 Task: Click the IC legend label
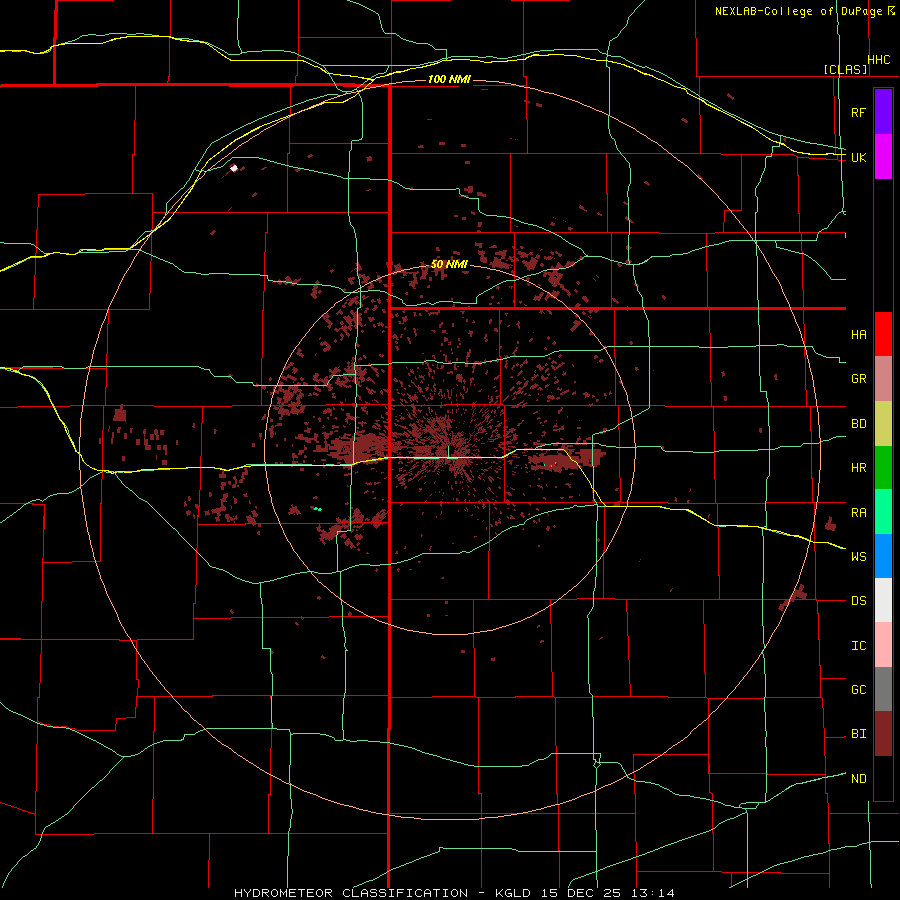(x=859, y=646)
